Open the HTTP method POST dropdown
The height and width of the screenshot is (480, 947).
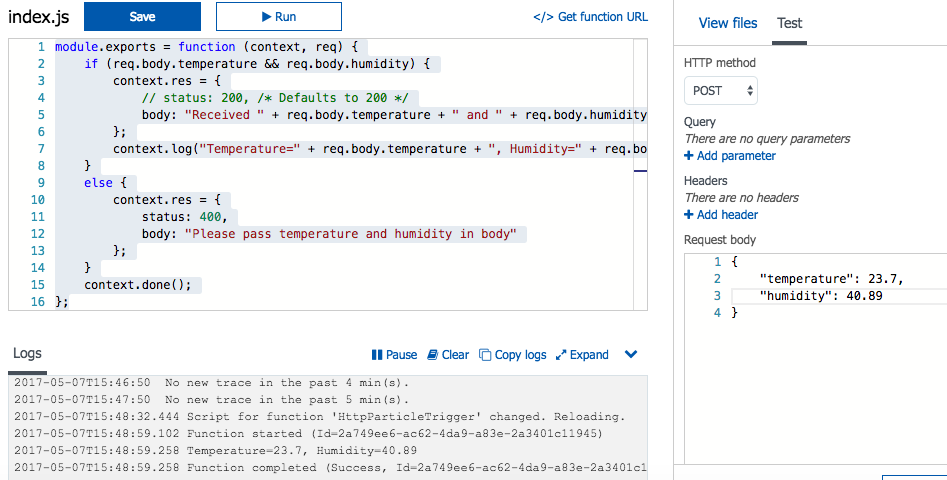click(720, 91)
